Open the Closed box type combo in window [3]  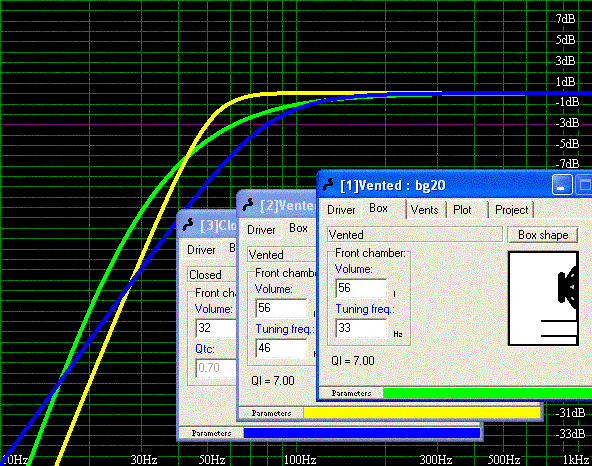pos(212,275)
